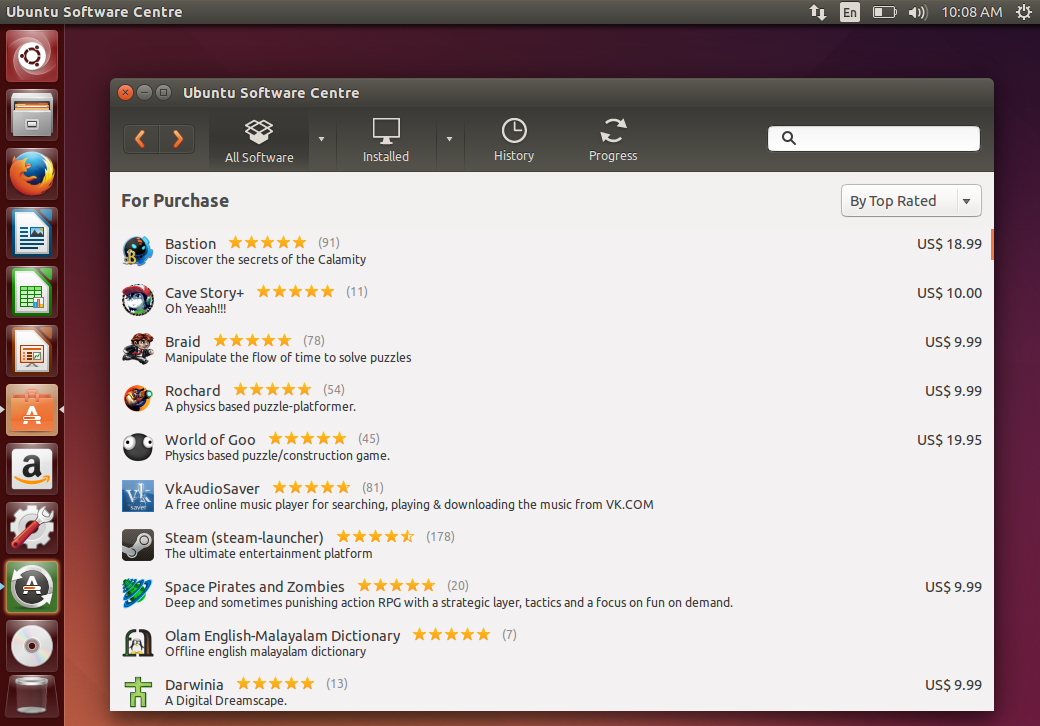Click the Braid app icon
The height and width of the screenshot is (726, 1040).
[x=138, y=349]
